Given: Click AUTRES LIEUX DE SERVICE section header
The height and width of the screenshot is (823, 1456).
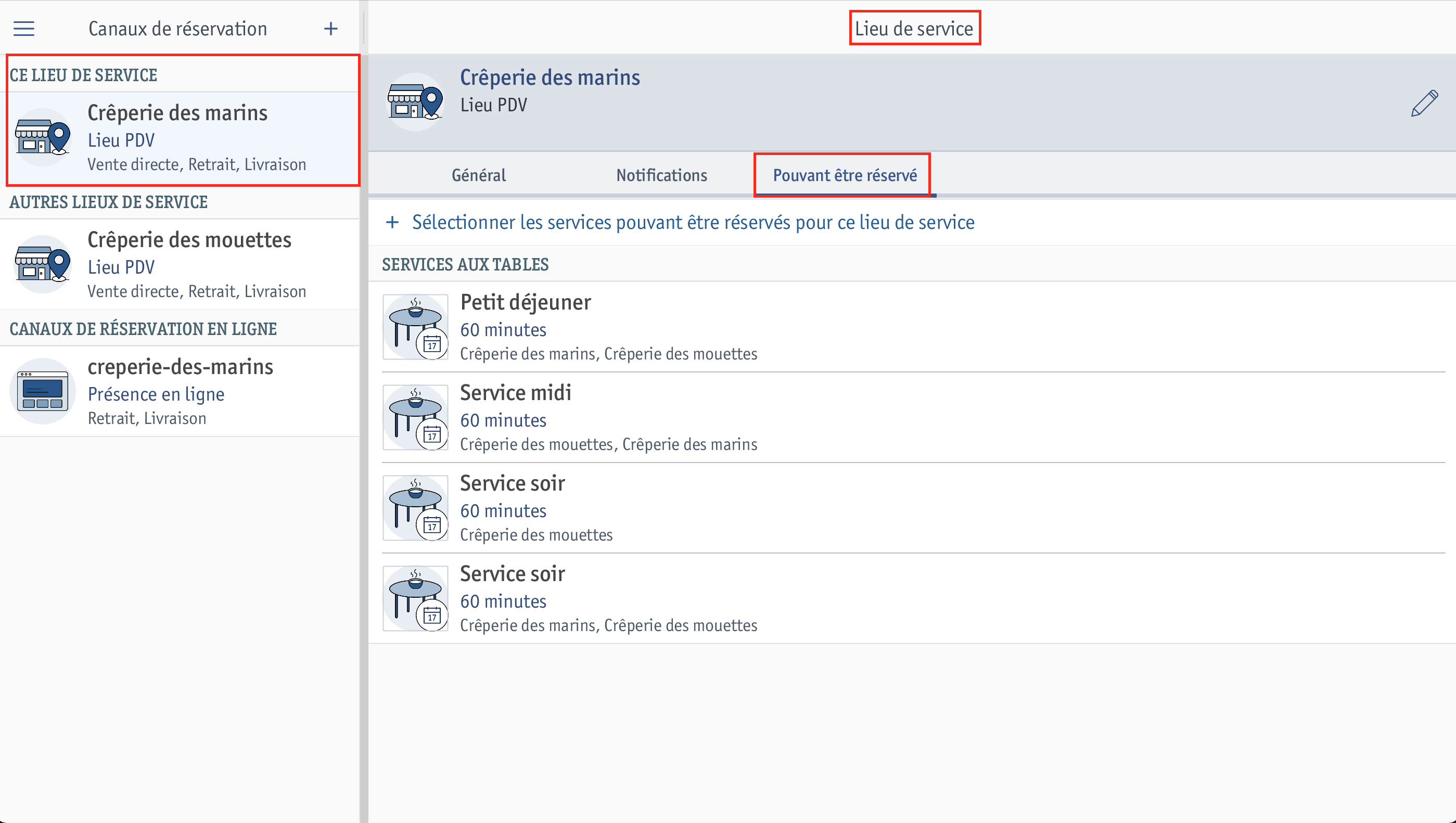Looking at the screenshot, I should pyautogui.click(x=109, y=202).
